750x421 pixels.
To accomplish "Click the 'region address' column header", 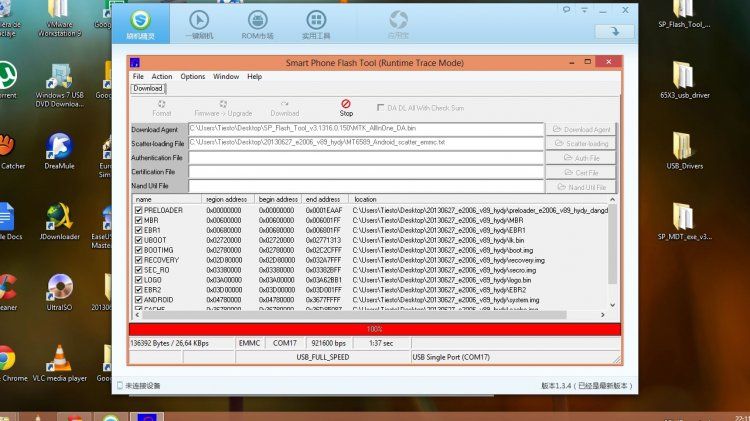I will [x=227, y=199].
